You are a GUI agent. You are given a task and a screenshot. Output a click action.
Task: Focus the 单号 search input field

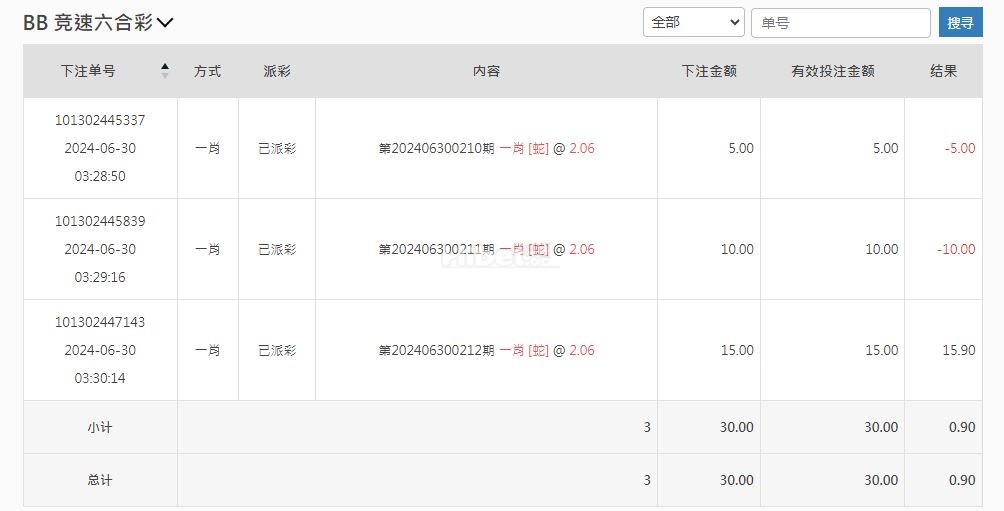coord(841,23)
